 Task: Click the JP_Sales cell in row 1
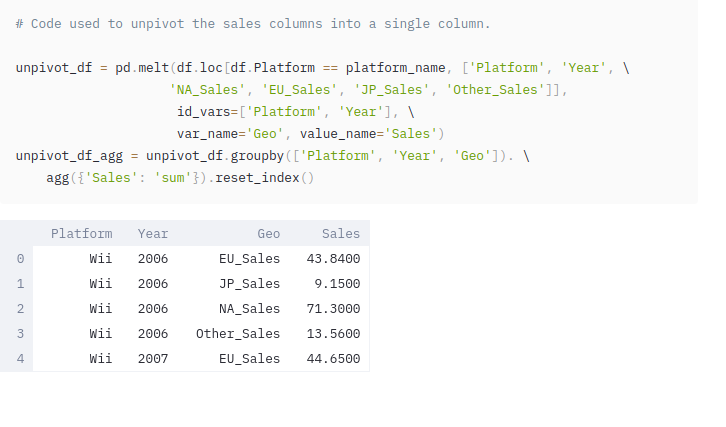(x=249, y=284)
